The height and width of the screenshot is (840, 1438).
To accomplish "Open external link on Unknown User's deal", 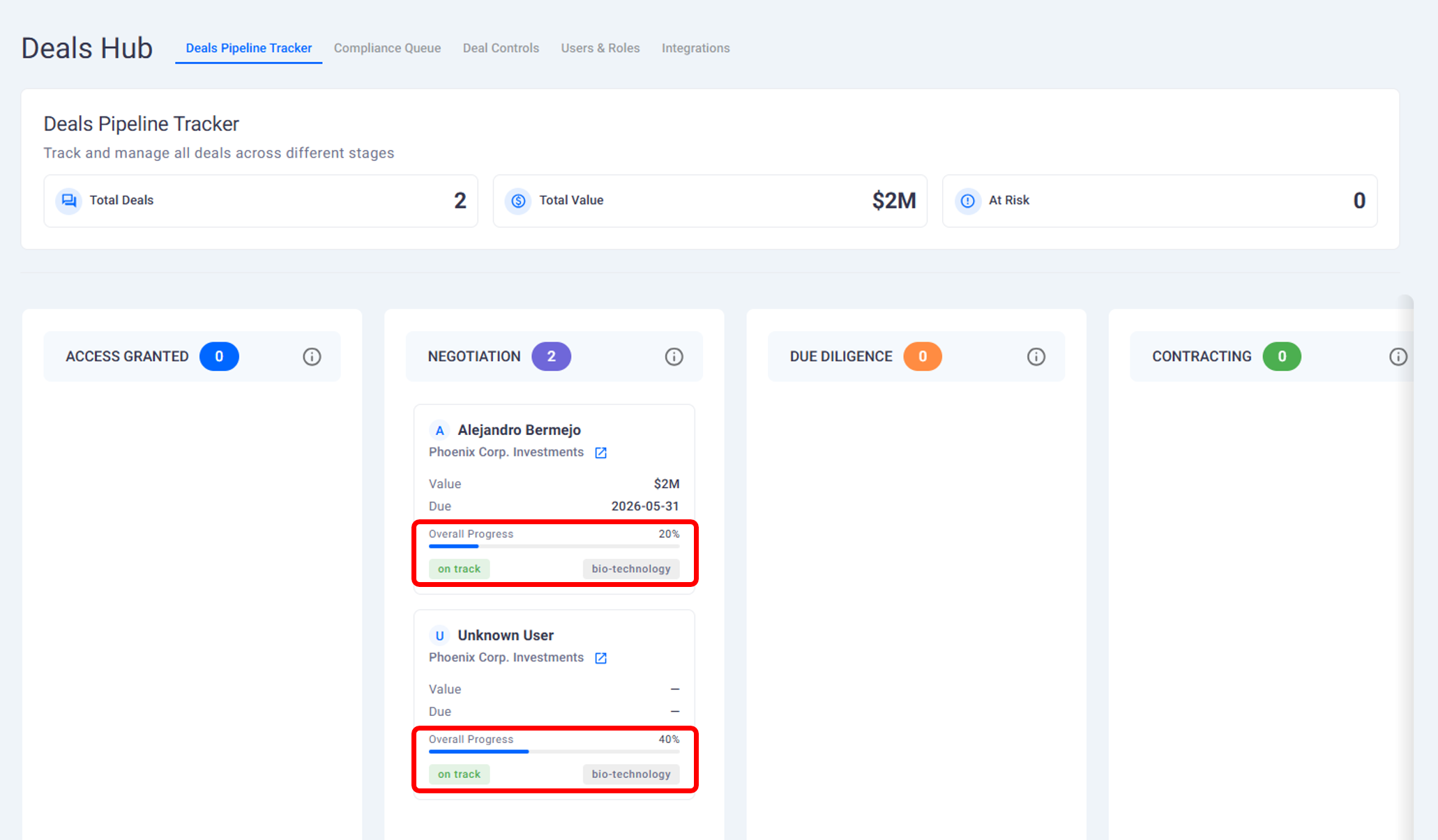I will (x=600, y=658).
